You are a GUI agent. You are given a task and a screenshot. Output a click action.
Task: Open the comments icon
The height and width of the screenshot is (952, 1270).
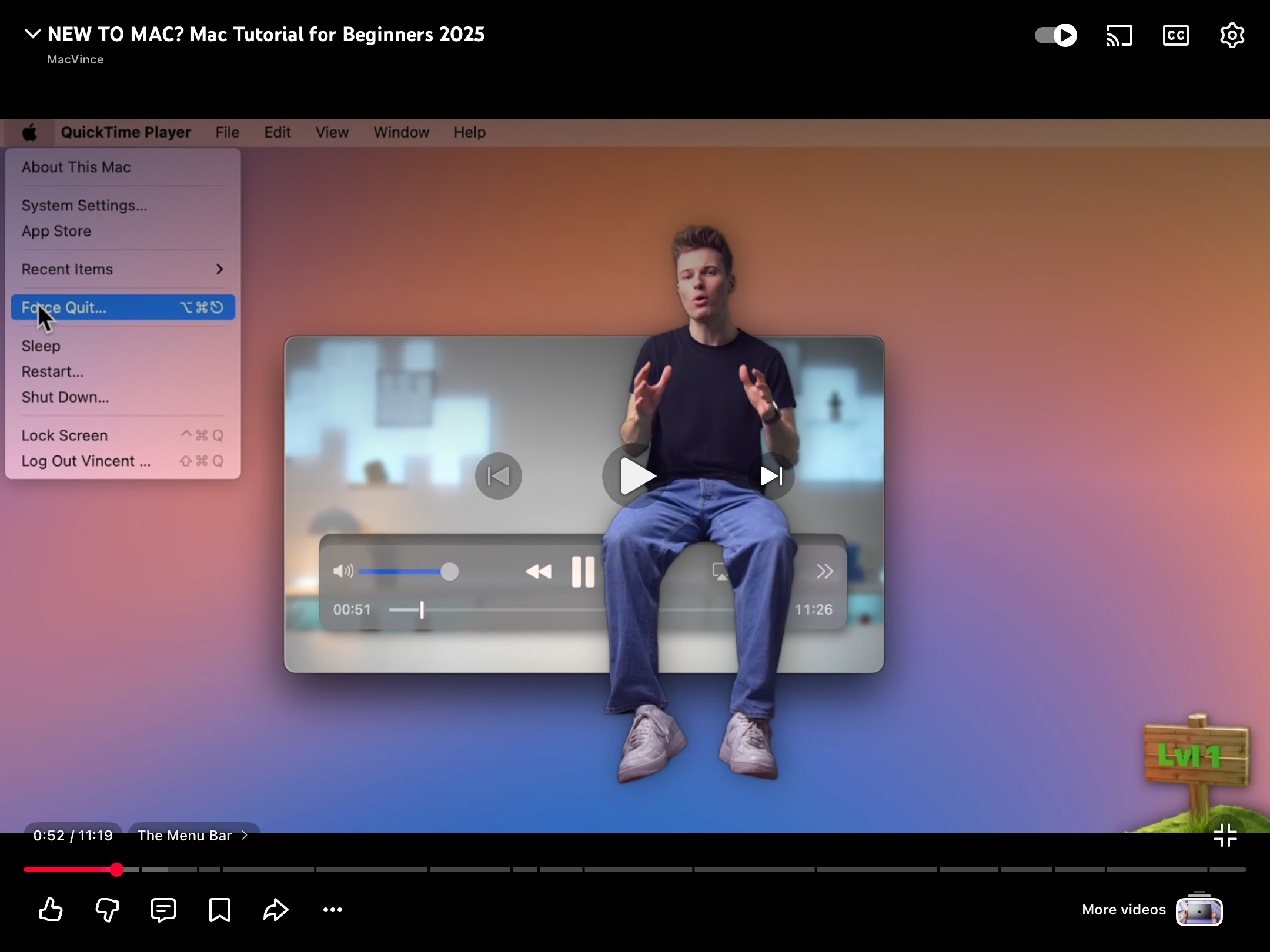(x=163, y=909)
